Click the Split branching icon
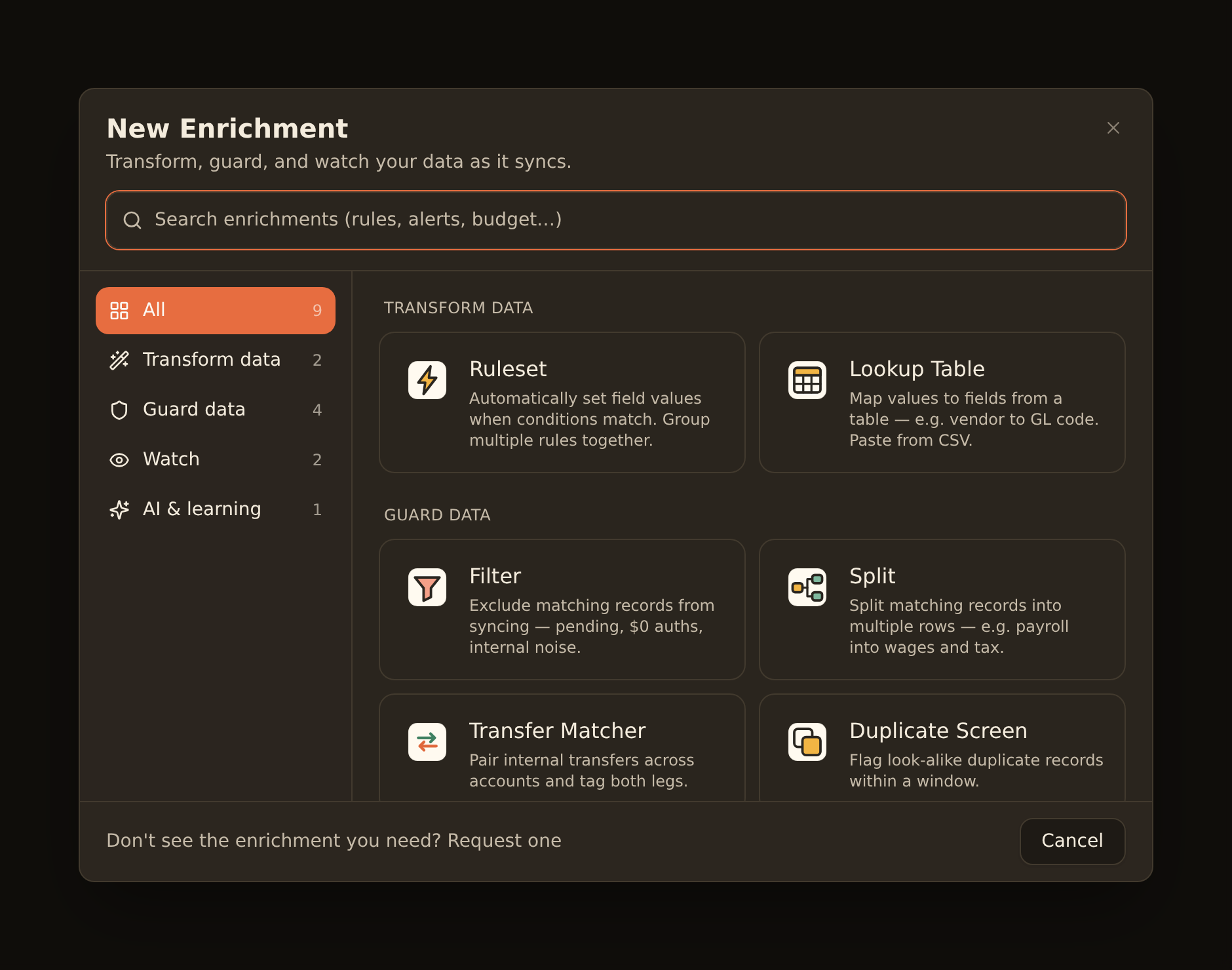Screen dimensions: 1232x970 pos(807,587)
